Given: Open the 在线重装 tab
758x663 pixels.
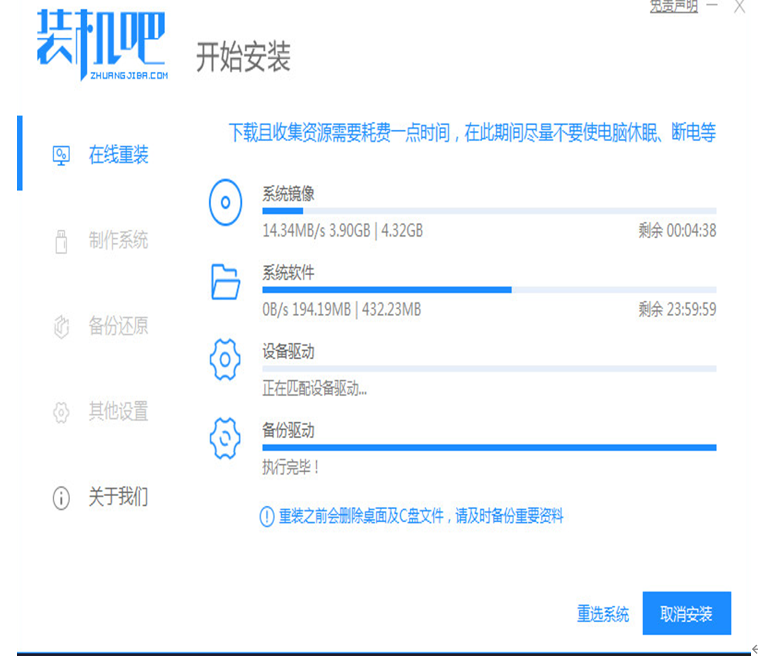Looking at the screenshot, I should tap(118, 155).
